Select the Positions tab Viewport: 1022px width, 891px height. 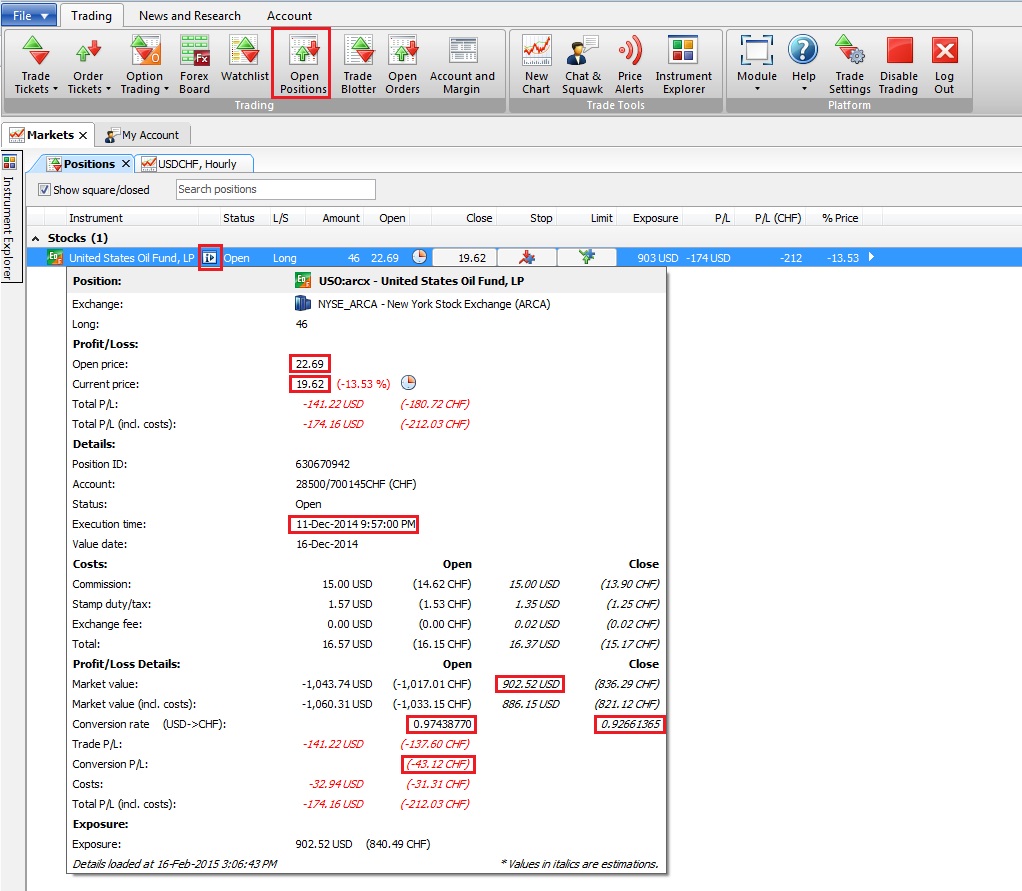(81, 164)
